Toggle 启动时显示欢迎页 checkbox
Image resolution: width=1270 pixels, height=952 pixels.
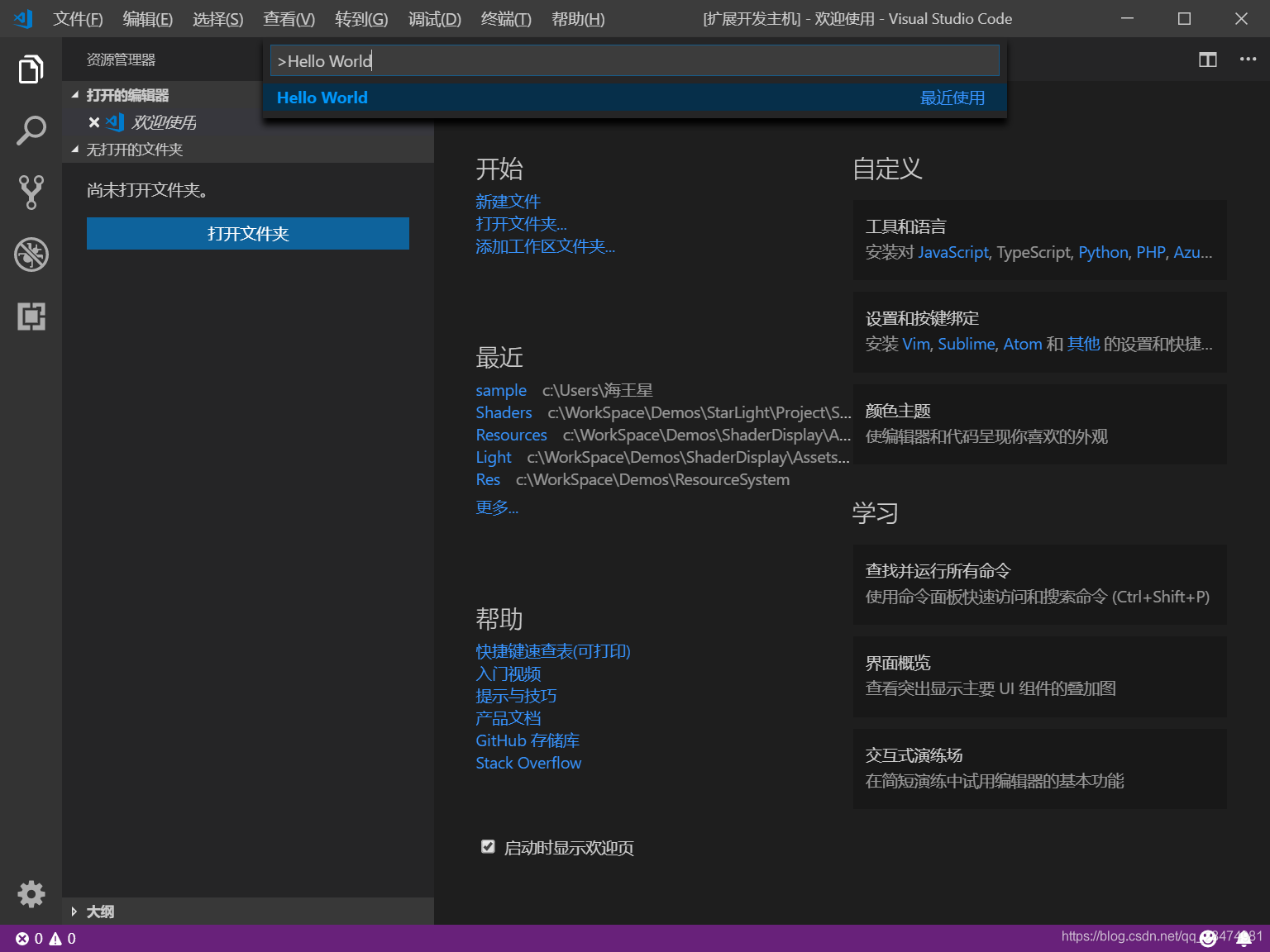point(488,847)
